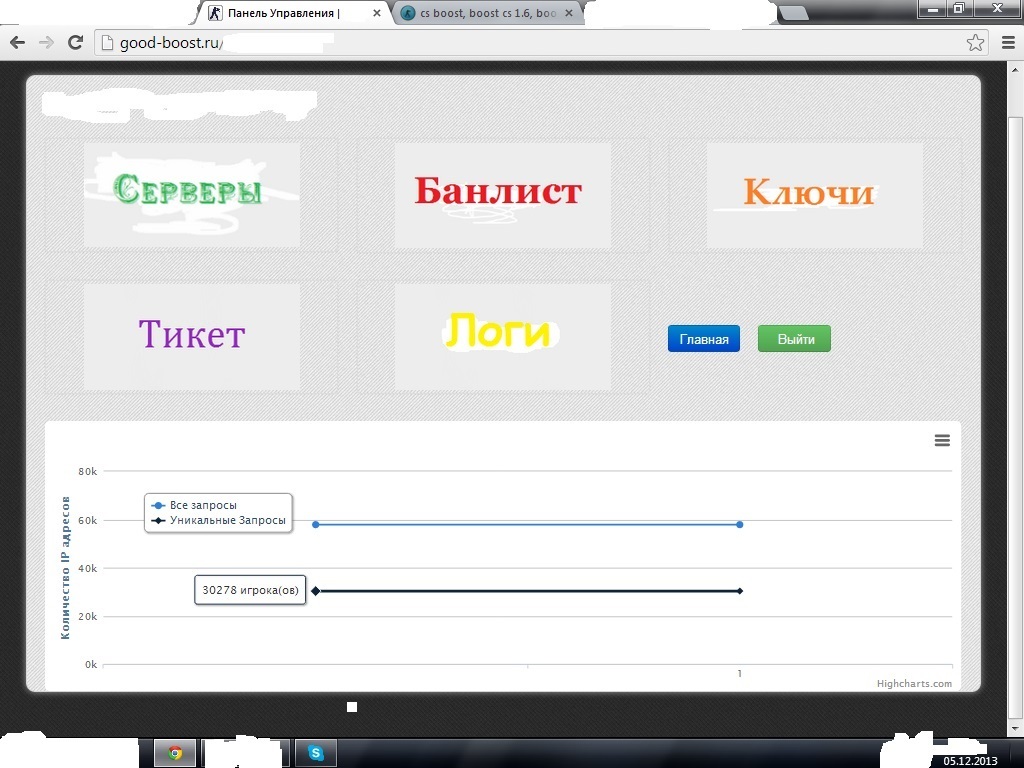Open the Банлист section tile
Image resolution: width=1024 pixels, height=768 pixels.
502,195
